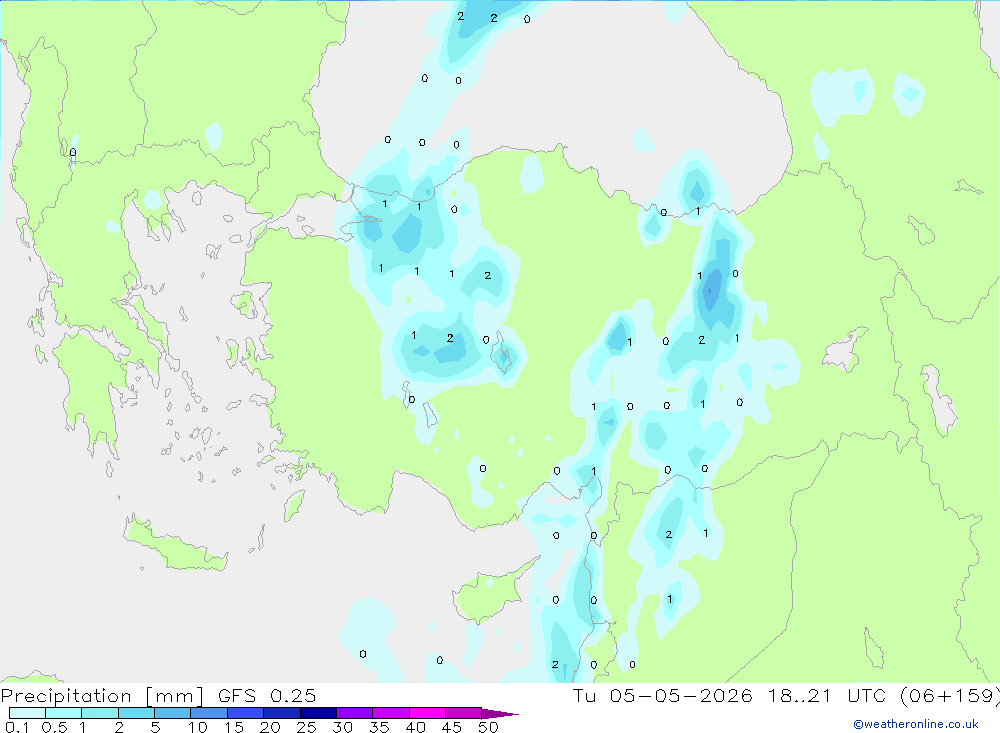
Task: Open the weatheronline.co.uk copyright link
Action: click(x=916, y=724)
